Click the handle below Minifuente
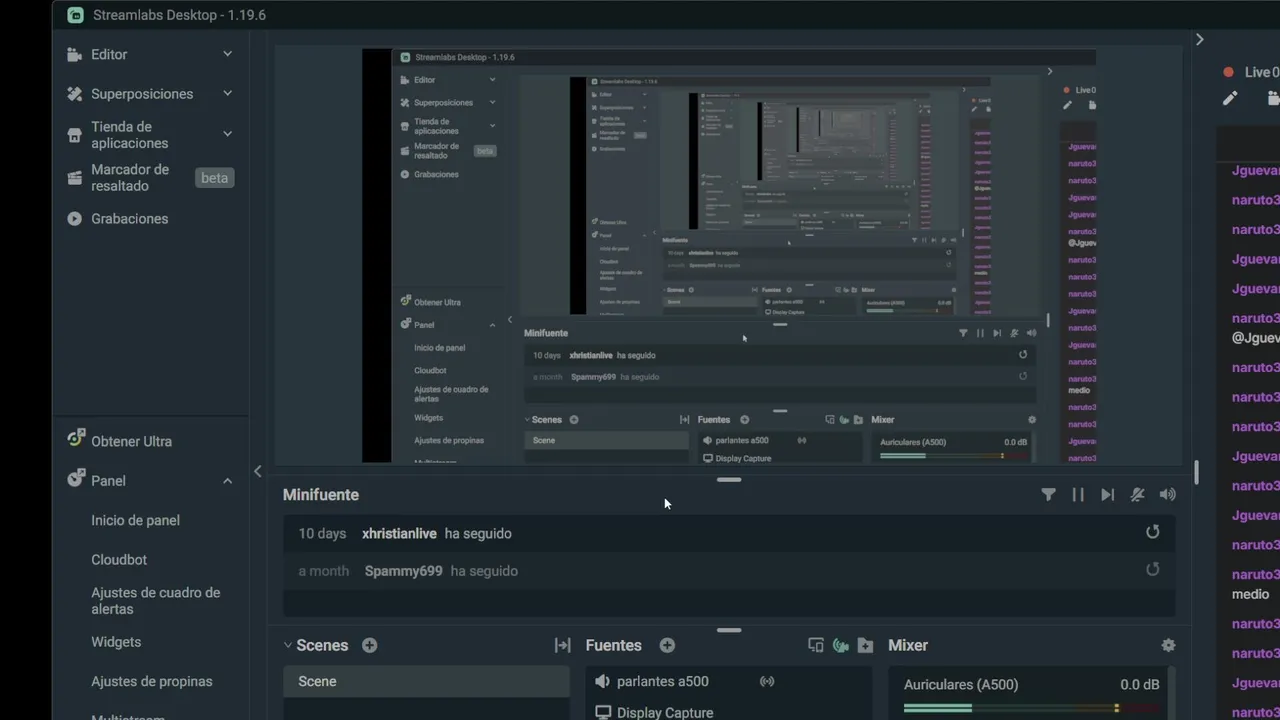 [729, 630]
